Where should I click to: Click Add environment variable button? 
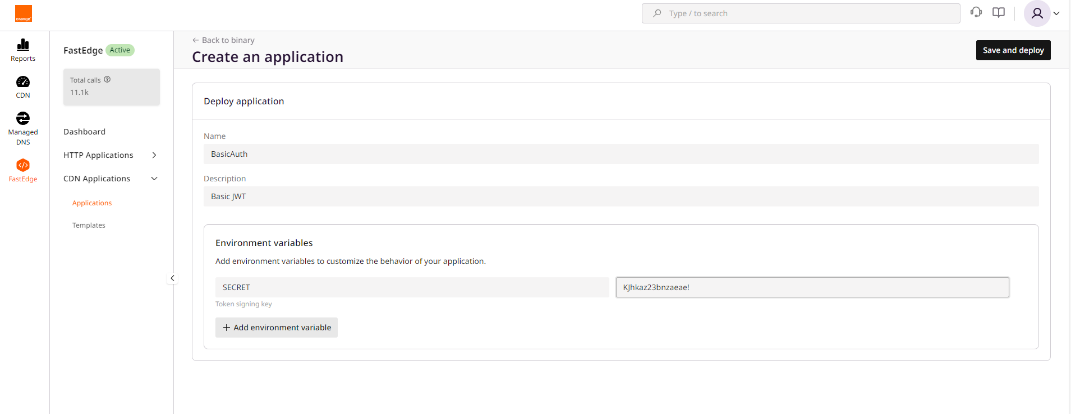pyautogui.click(x=276, y=327)
